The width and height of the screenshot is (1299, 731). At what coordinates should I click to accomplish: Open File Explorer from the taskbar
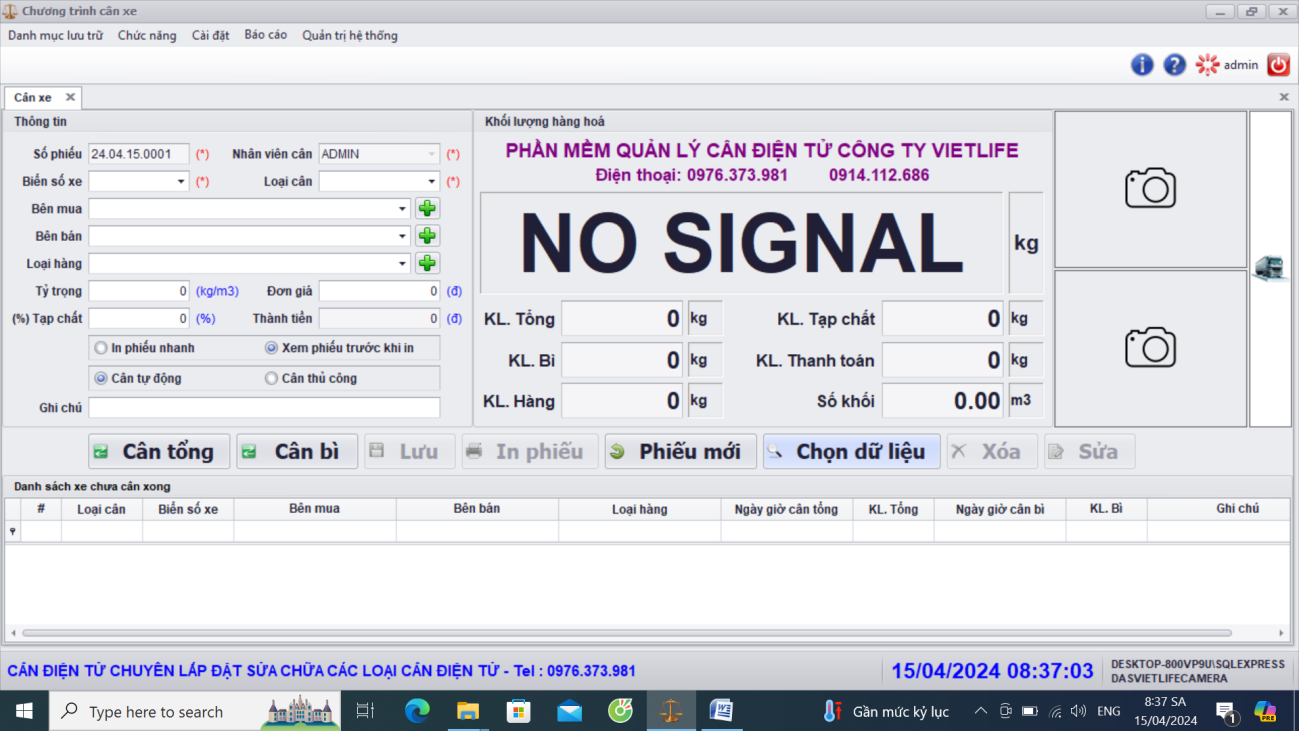point(468,711)
